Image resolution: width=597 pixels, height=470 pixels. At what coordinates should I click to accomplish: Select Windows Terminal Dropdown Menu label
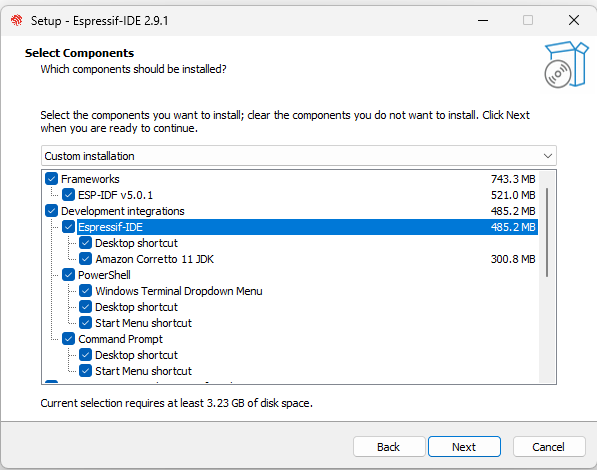tap(179, 291)
